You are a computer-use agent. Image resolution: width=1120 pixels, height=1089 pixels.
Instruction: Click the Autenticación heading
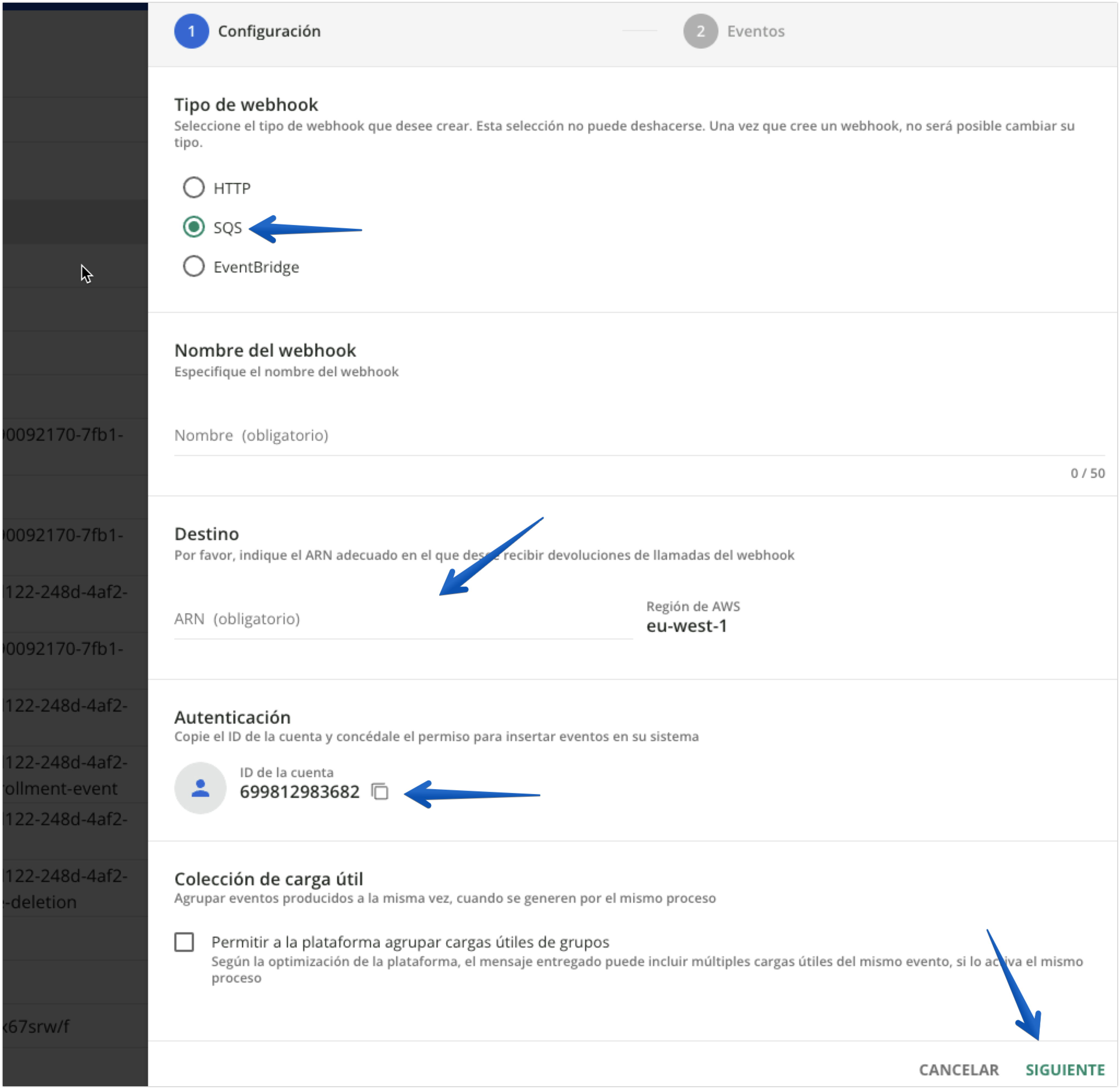tap(232, 717)
